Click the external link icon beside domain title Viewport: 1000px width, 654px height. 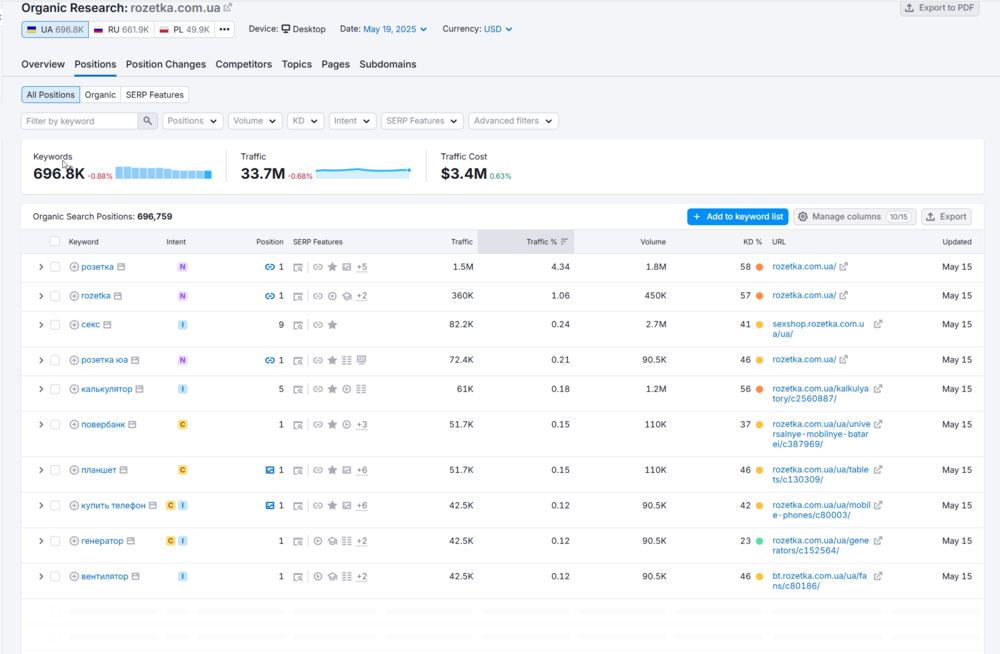click(x=228, y=8)
